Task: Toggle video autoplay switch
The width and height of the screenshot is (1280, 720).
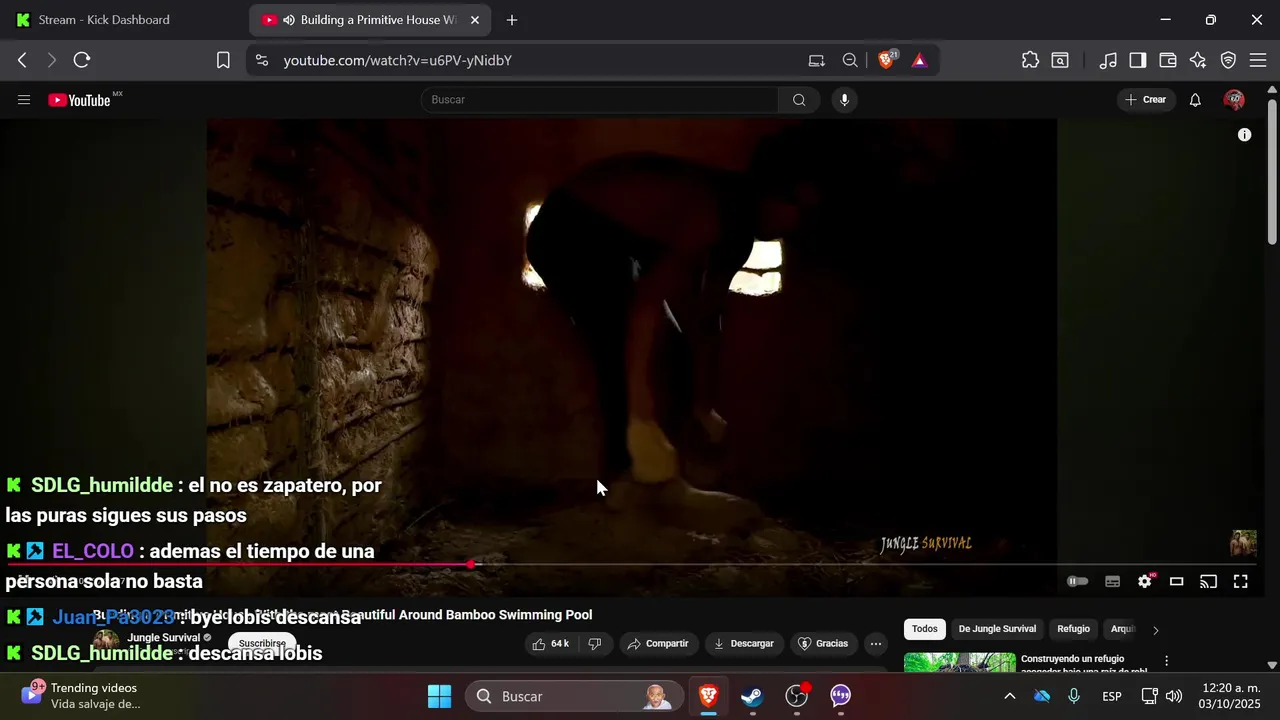Action: 1077,581
